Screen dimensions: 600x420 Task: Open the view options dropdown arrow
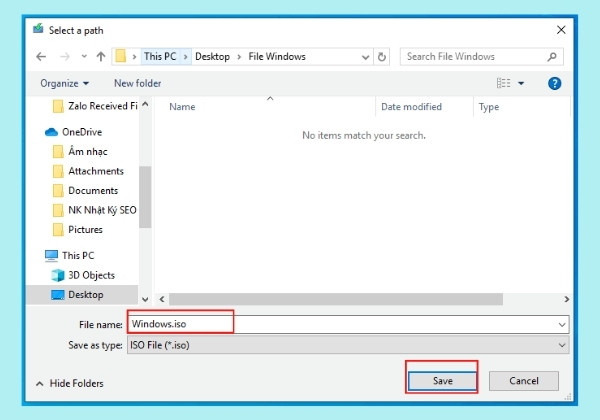(x=521, y=83)
